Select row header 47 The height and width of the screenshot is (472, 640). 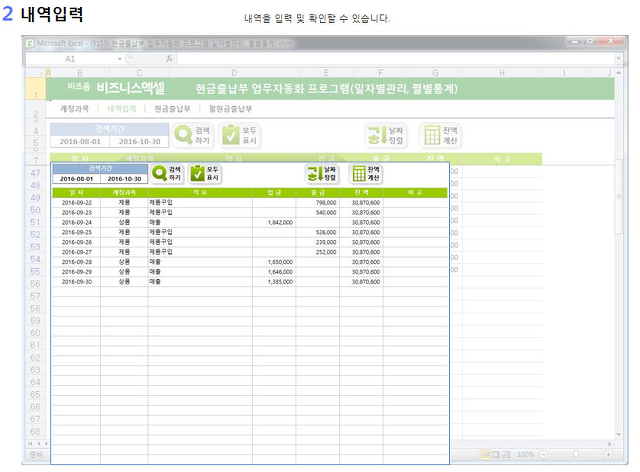pyautogui.click(x=36, y=173)
